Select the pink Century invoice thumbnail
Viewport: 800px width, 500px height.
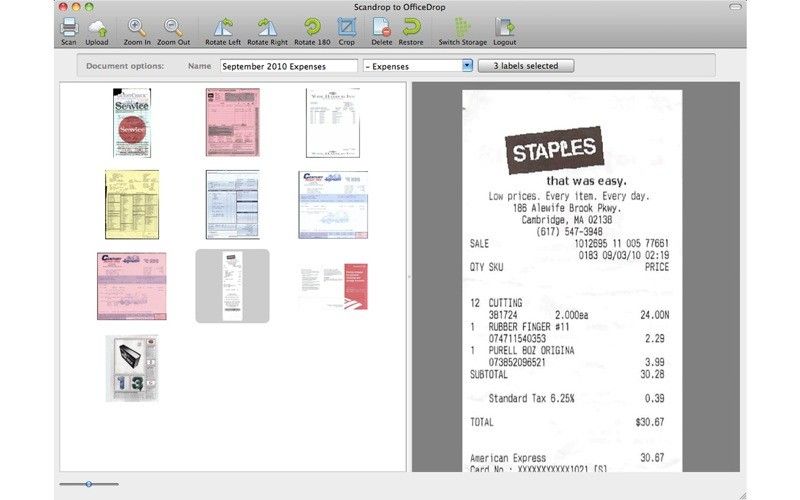click(132, 286)
